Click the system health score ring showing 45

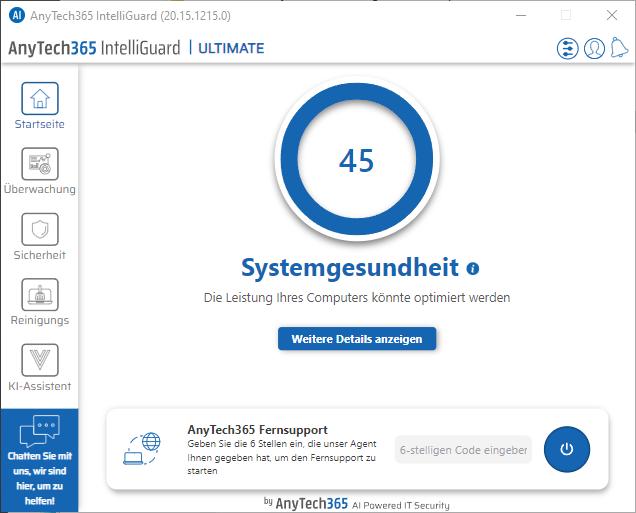coord(357,161)
